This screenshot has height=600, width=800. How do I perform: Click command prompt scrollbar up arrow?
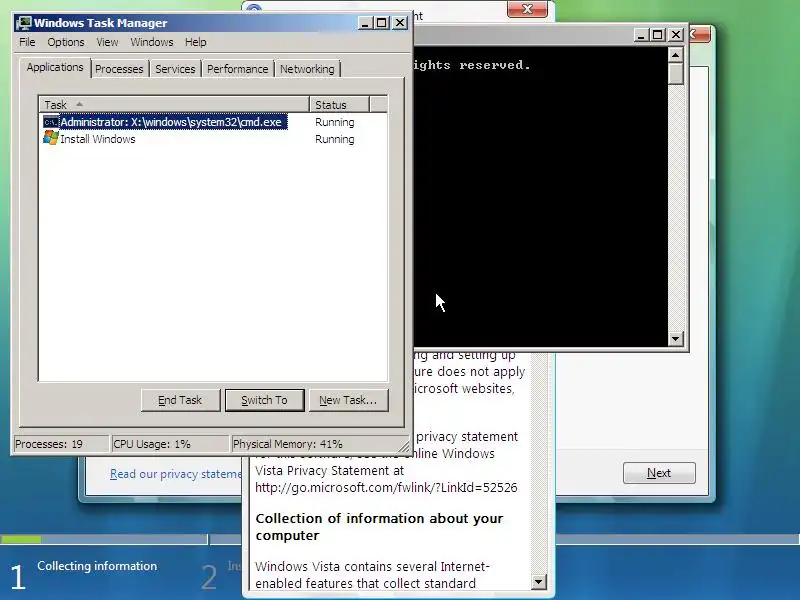pyautogui.click(x=676, y=55)
